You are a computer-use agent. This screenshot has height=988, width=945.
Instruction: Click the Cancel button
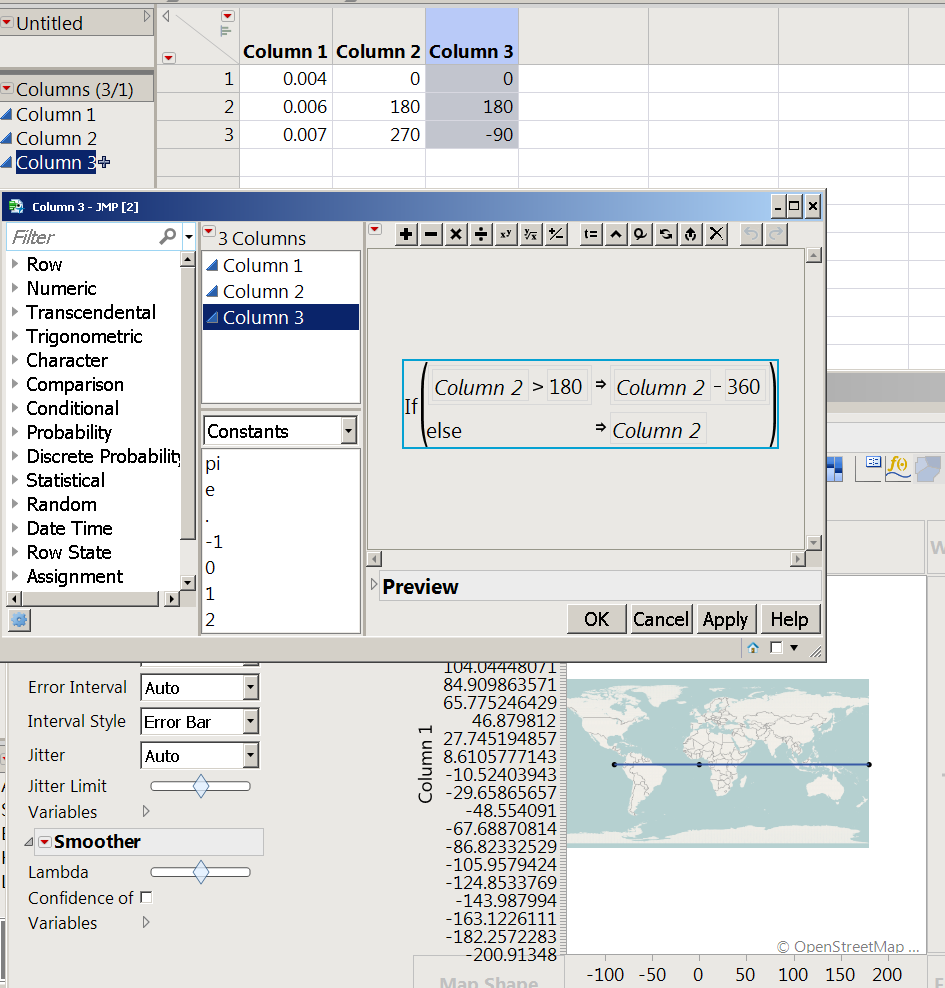pyautogui.click(x=661, y=619)
